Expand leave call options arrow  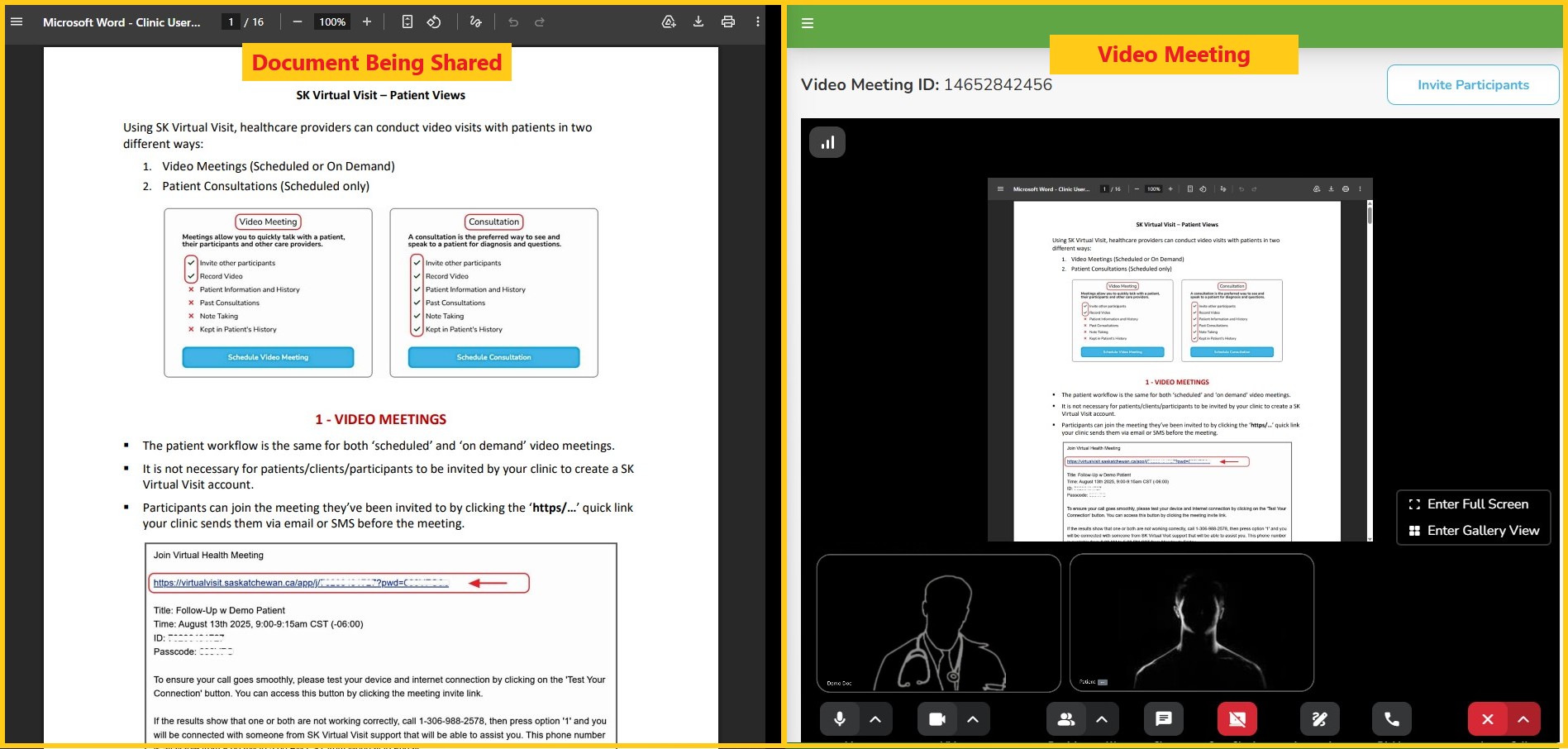click(x=1523, y=719)
